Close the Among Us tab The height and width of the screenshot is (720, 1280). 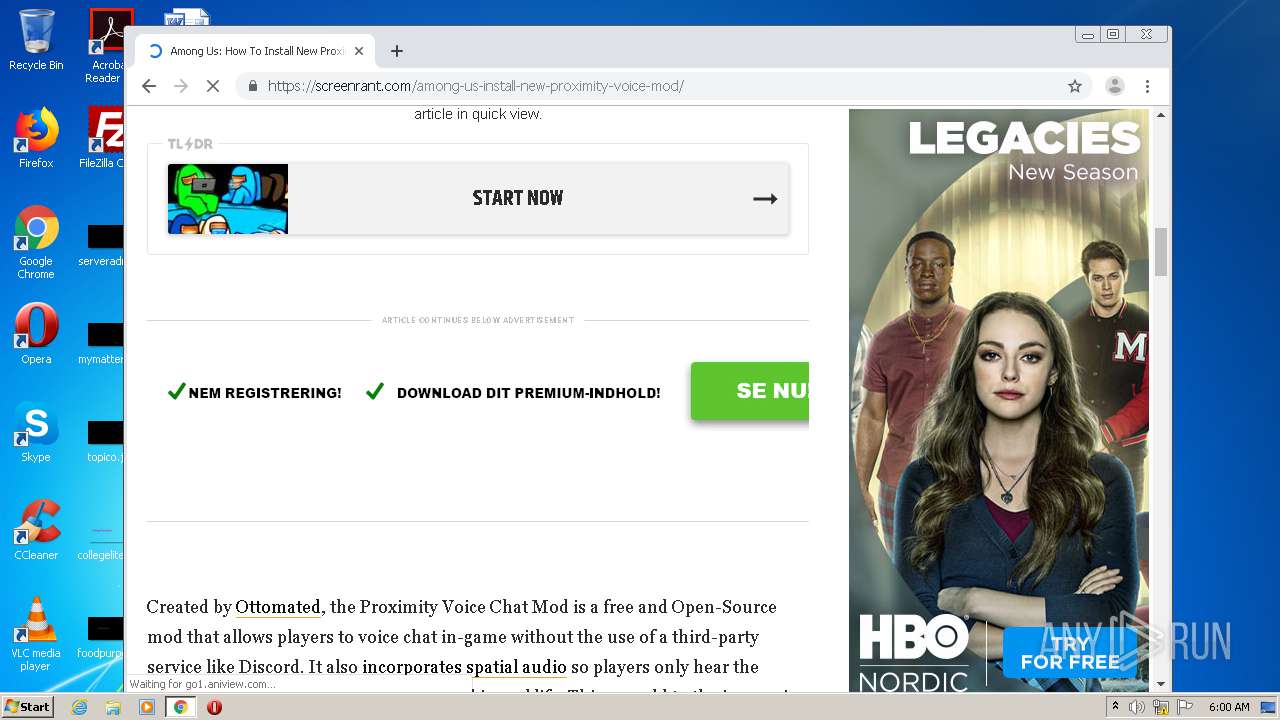359,51
